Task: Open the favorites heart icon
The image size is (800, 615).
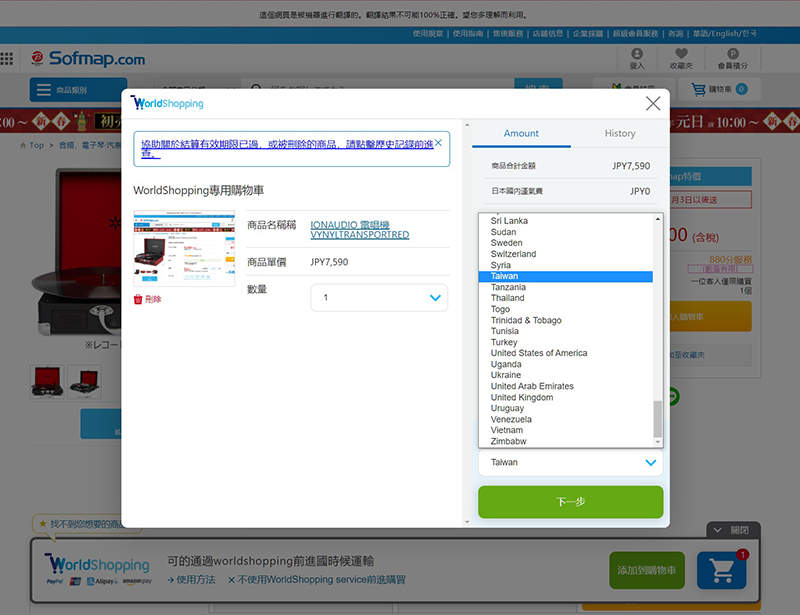Action: pyautogui.click(x=681, y=58)
